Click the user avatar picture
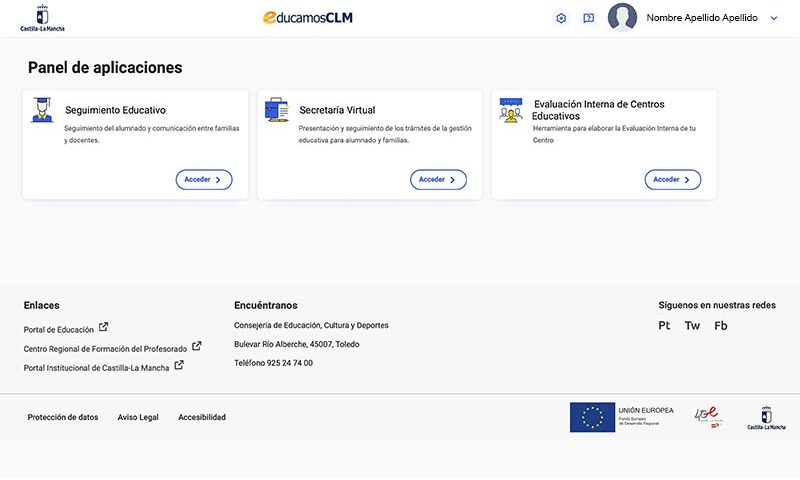Image resolution: width=800 pixels, height=480 pixels. pyautogui.click(x=622, y=17)
